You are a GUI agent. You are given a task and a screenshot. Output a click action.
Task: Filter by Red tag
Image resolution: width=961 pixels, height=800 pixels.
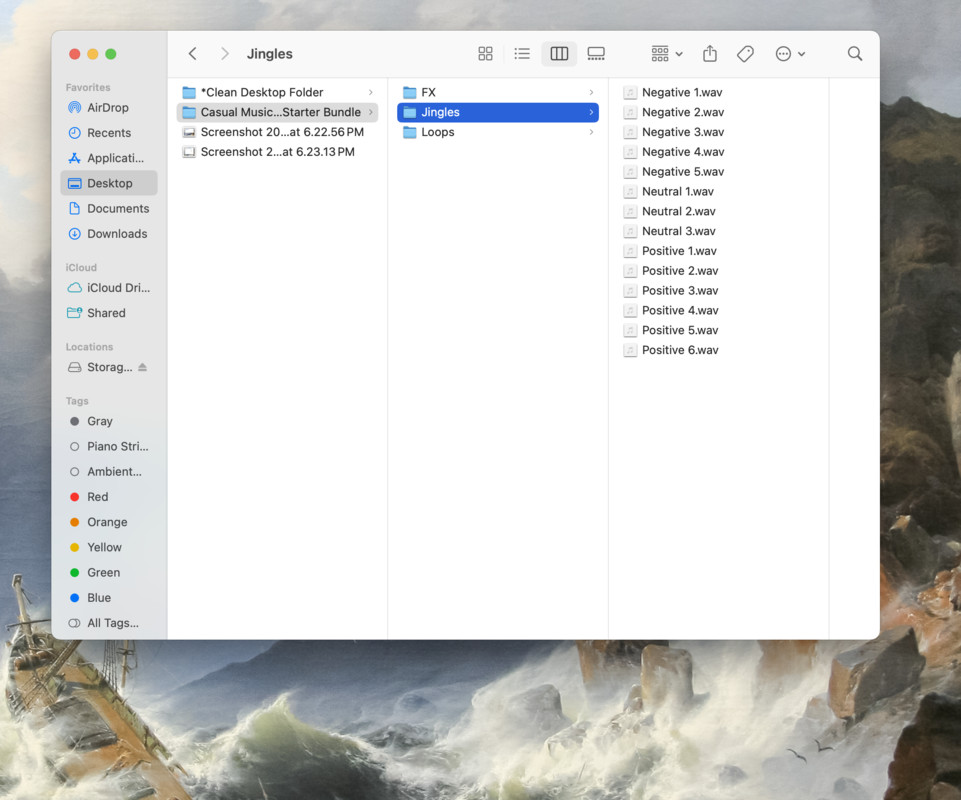pos(109,497)
